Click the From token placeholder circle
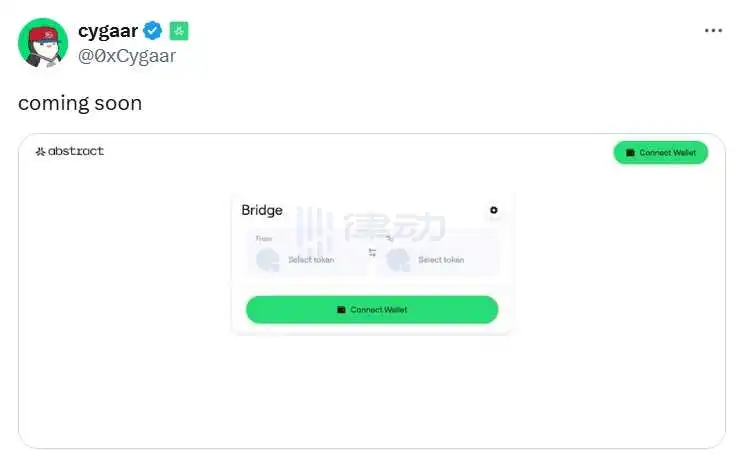 [267, 260]
